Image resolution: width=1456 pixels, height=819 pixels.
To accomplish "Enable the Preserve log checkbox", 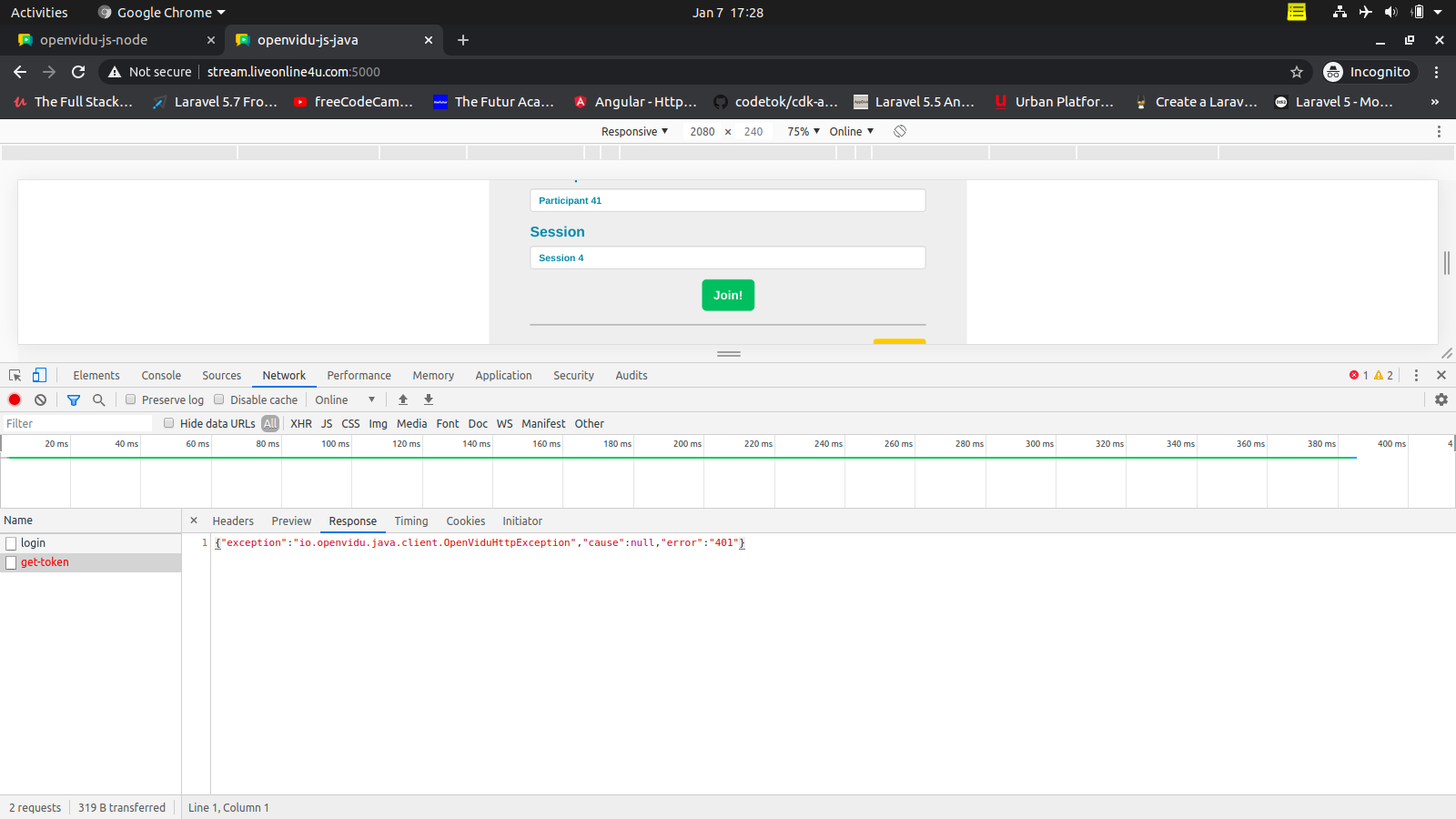I will click(131, 399).
